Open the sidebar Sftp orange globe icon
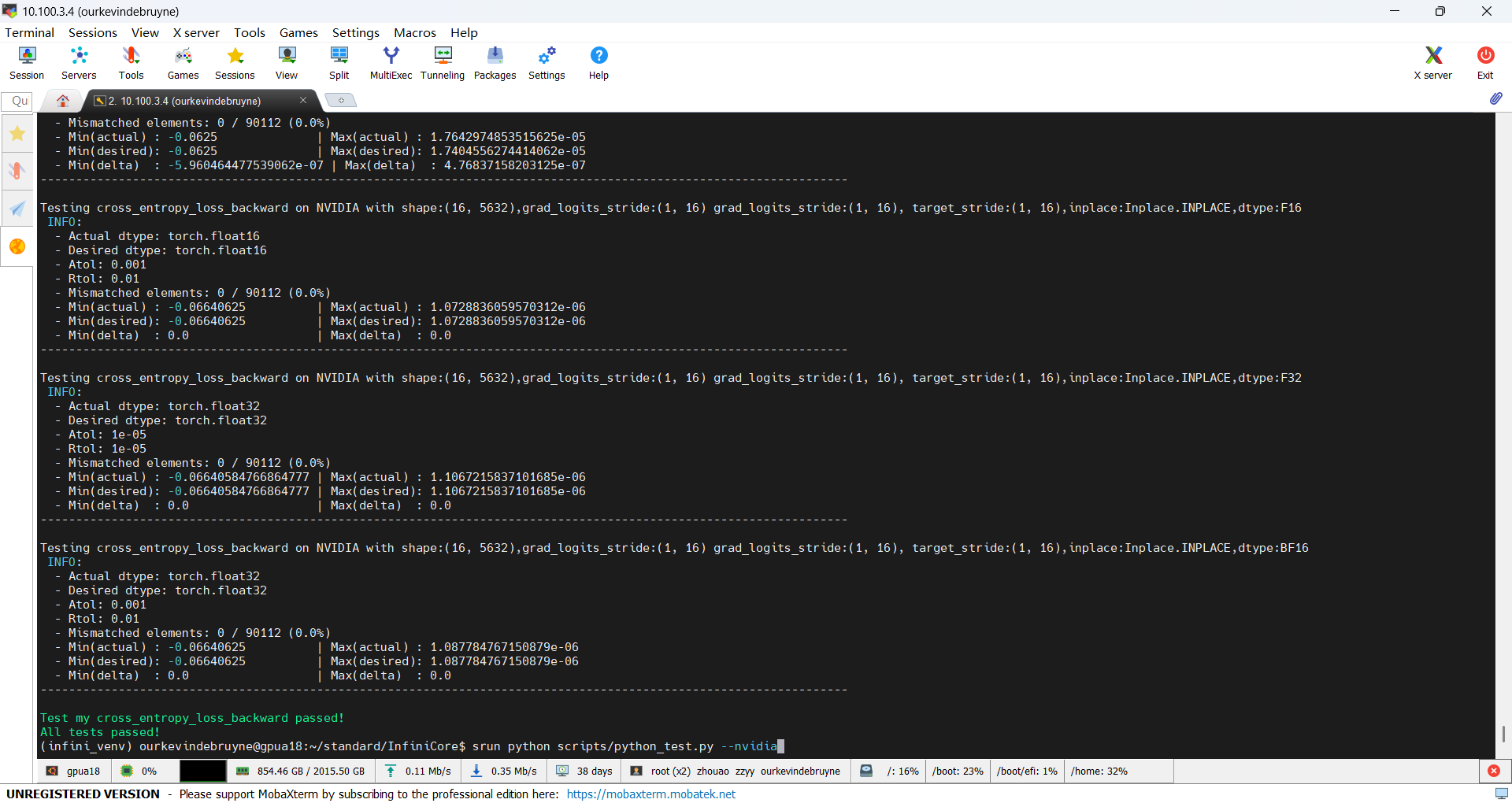Screen dimensions: 1512x803 17,246
